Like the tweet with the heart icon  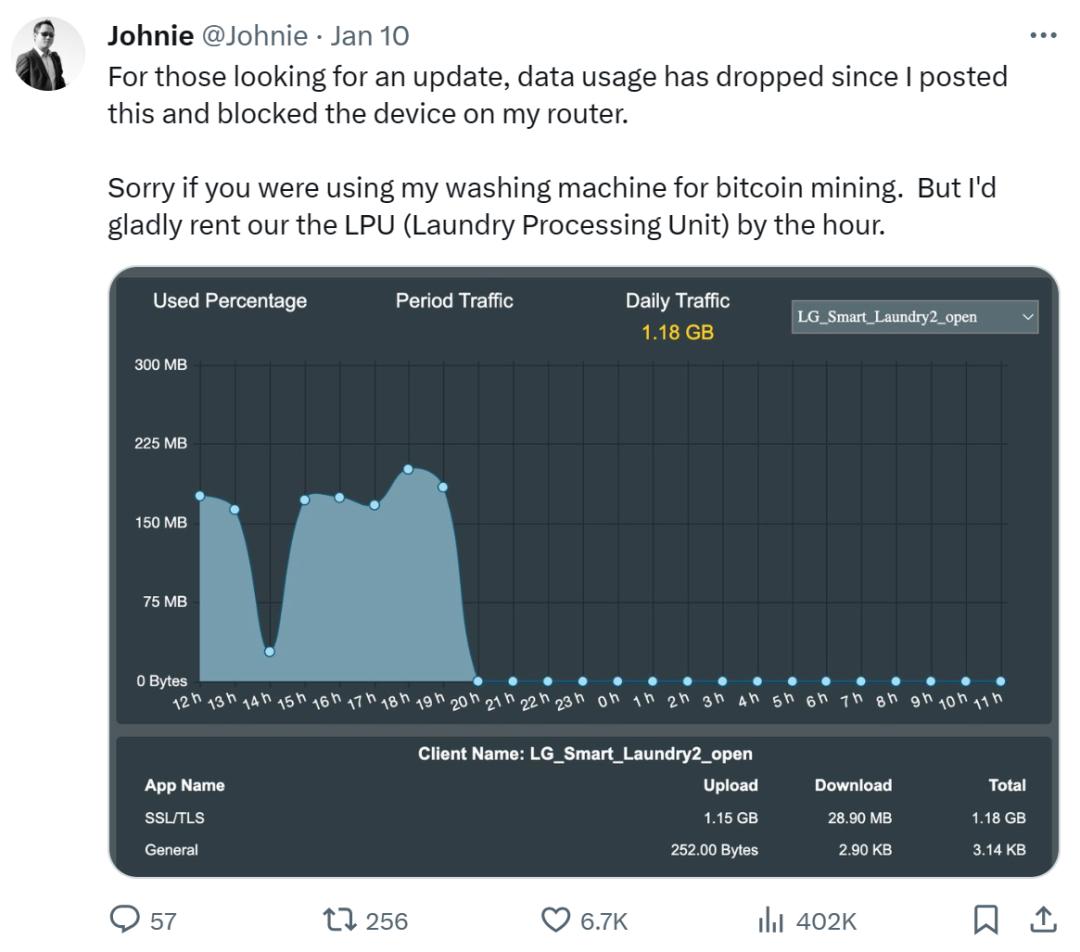[555, 919]
